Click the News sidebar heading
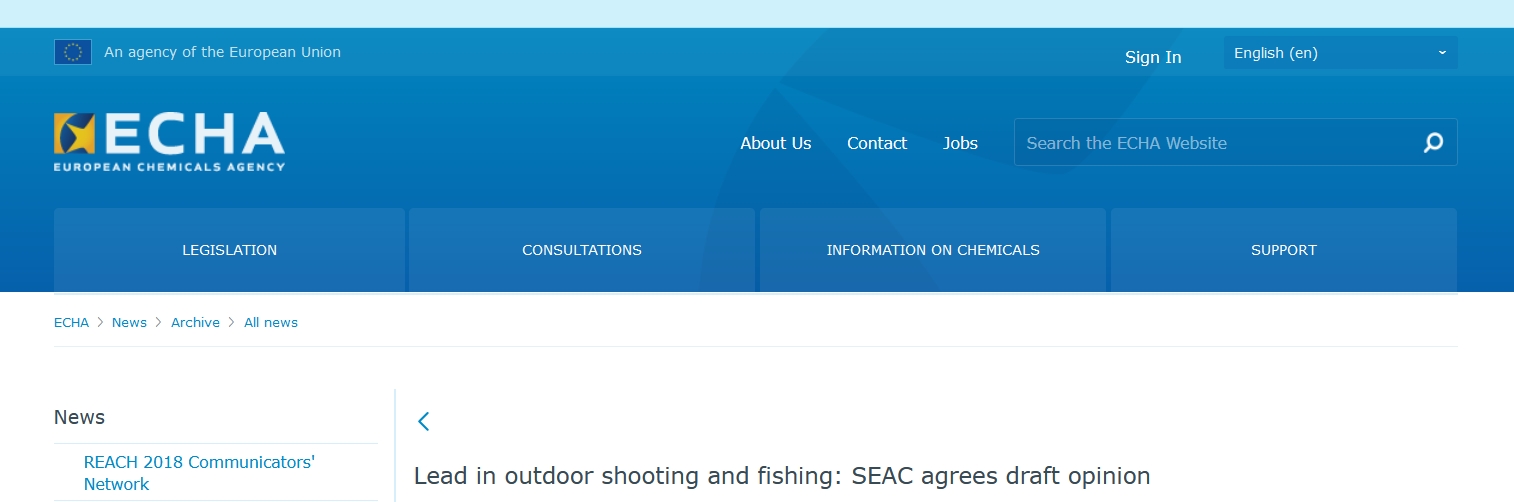 [x=79, y=417]
